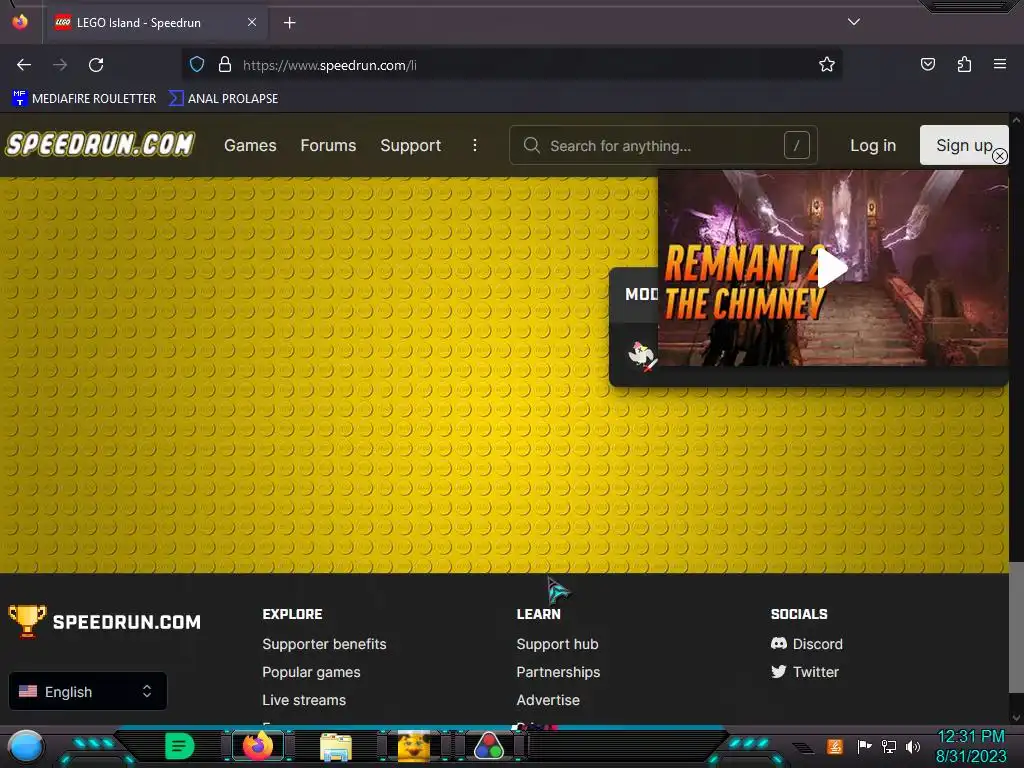Open File Explorer from the taskbar

click(336, 747)
